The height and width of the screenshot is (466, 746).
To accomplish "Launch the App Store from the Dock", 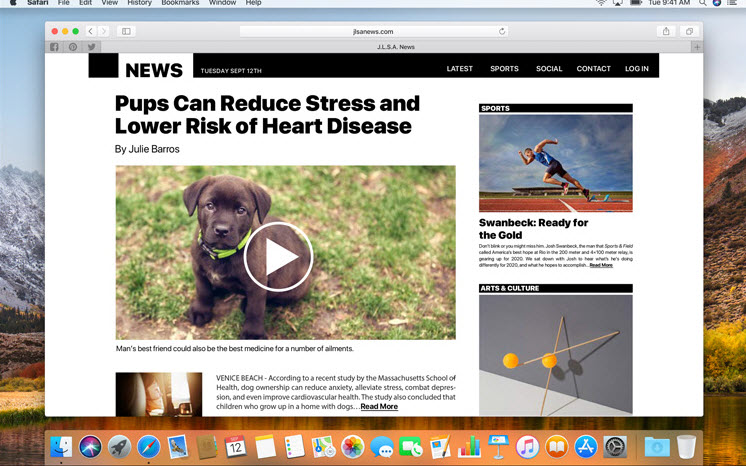I will (585, 446).
